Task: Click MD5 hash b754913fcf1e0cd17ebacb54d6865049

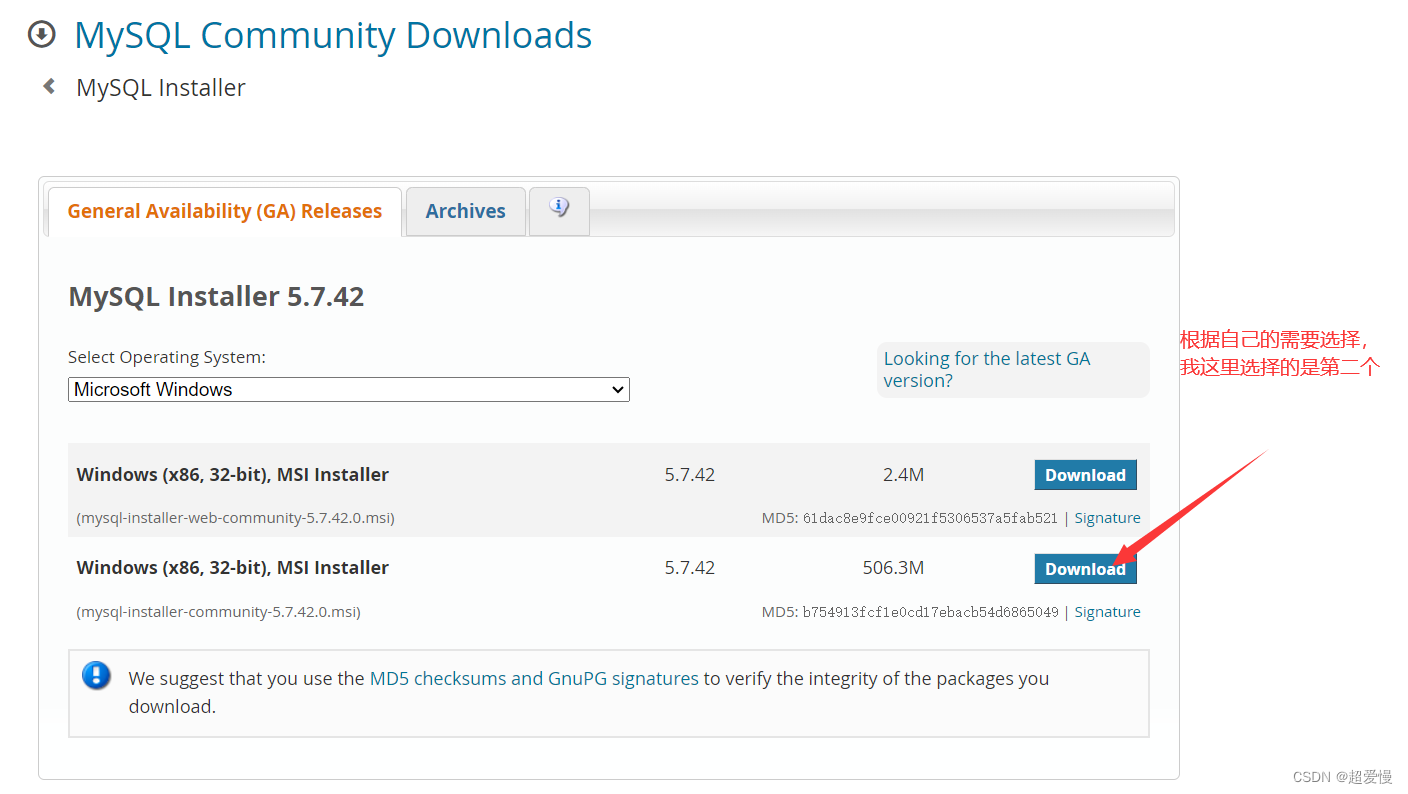Action: 930,612
